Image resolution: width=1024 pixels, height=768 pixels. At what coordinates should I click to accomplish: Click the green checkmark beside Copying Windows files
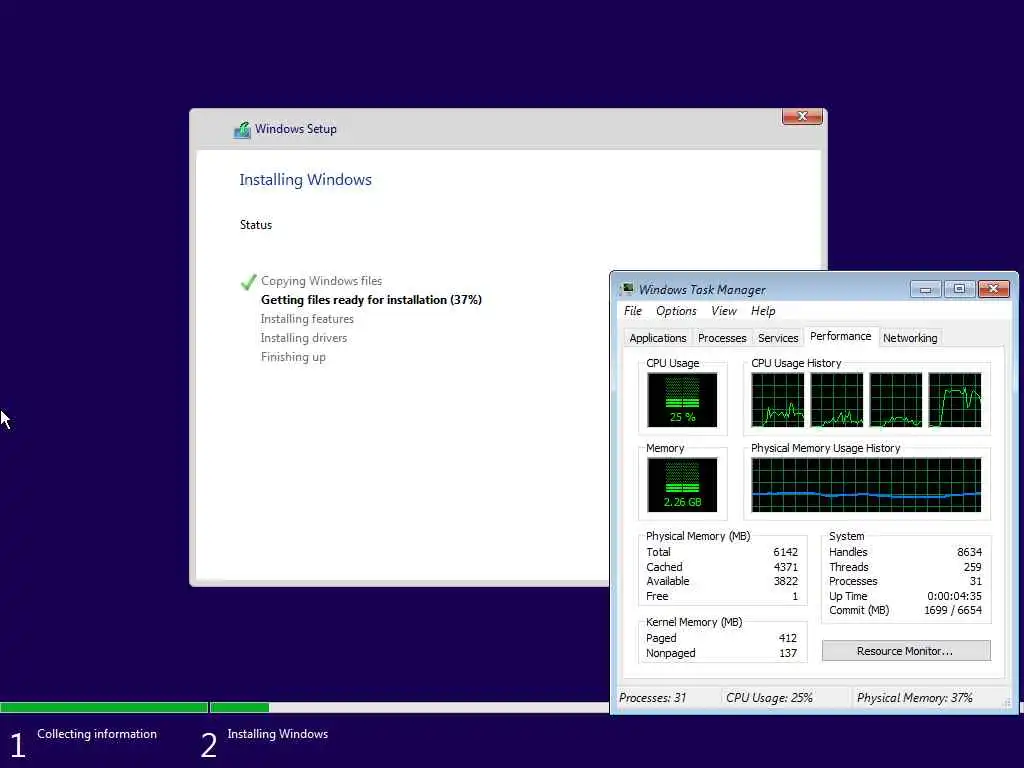tap(248, 281)
